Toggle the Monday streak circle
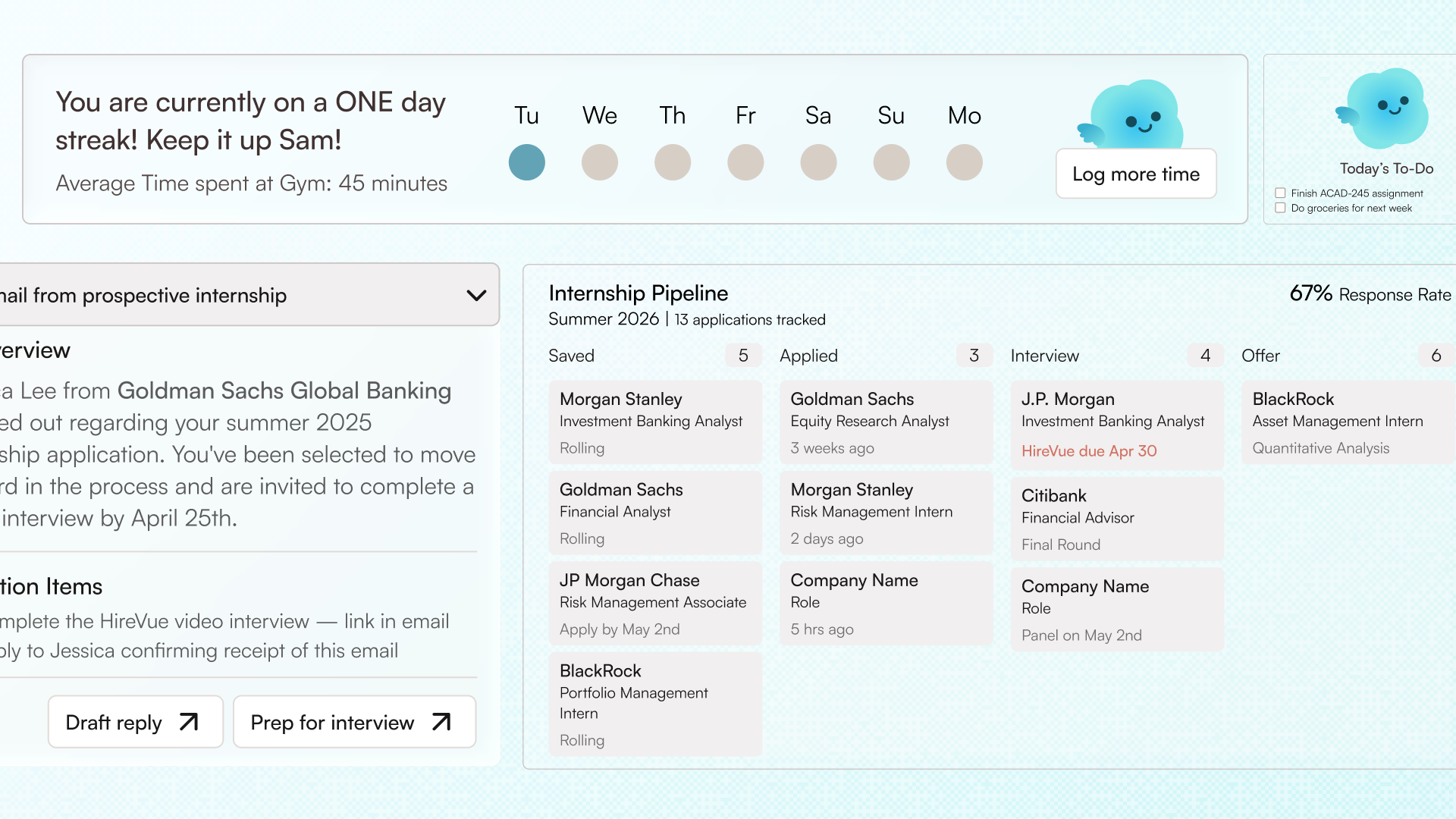Viewport: 1456px width, 819px height. (965, 162)
